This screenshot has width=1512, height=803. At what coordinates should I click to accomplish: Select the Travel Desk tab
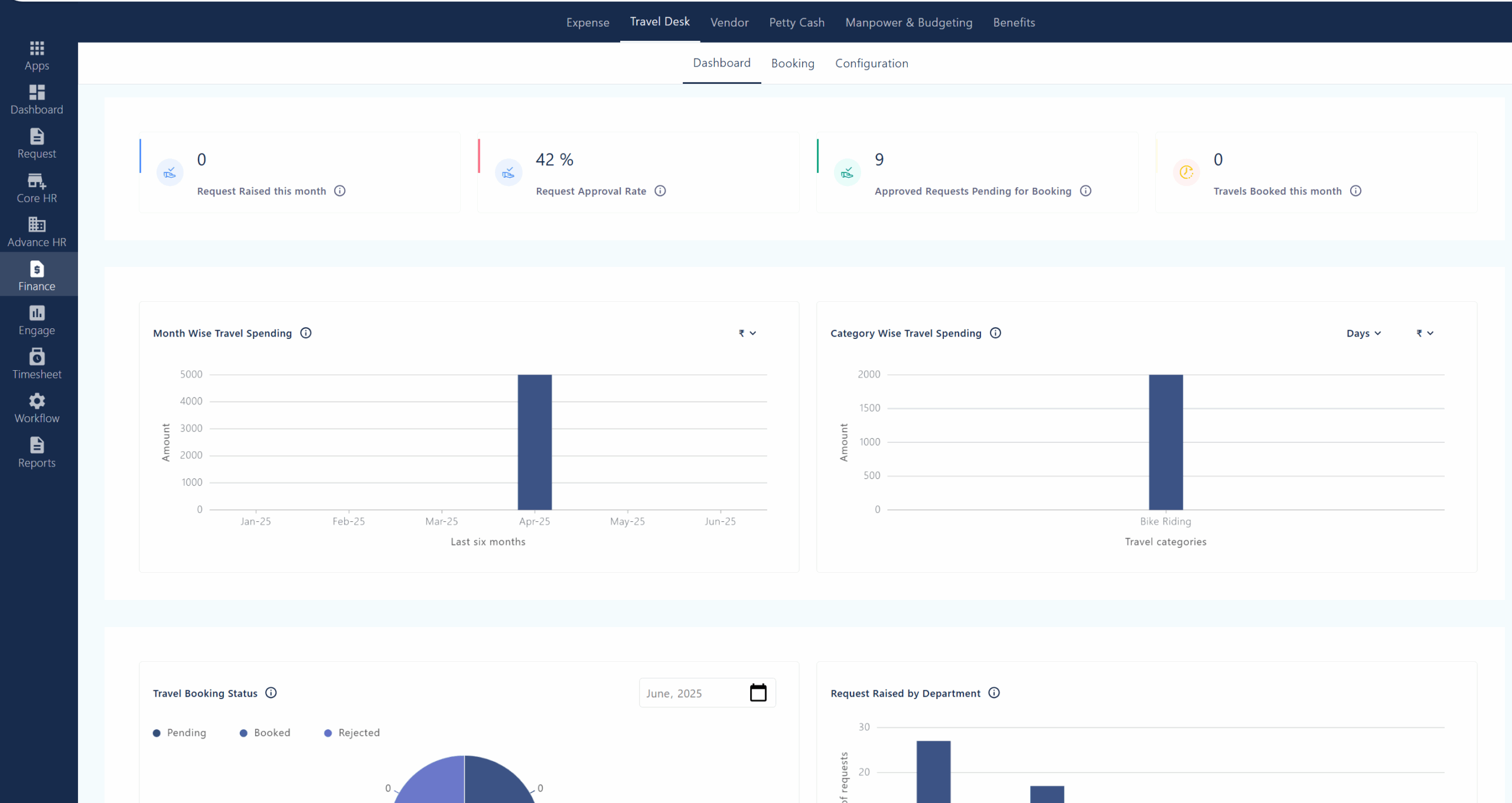(x=660, y=22)
